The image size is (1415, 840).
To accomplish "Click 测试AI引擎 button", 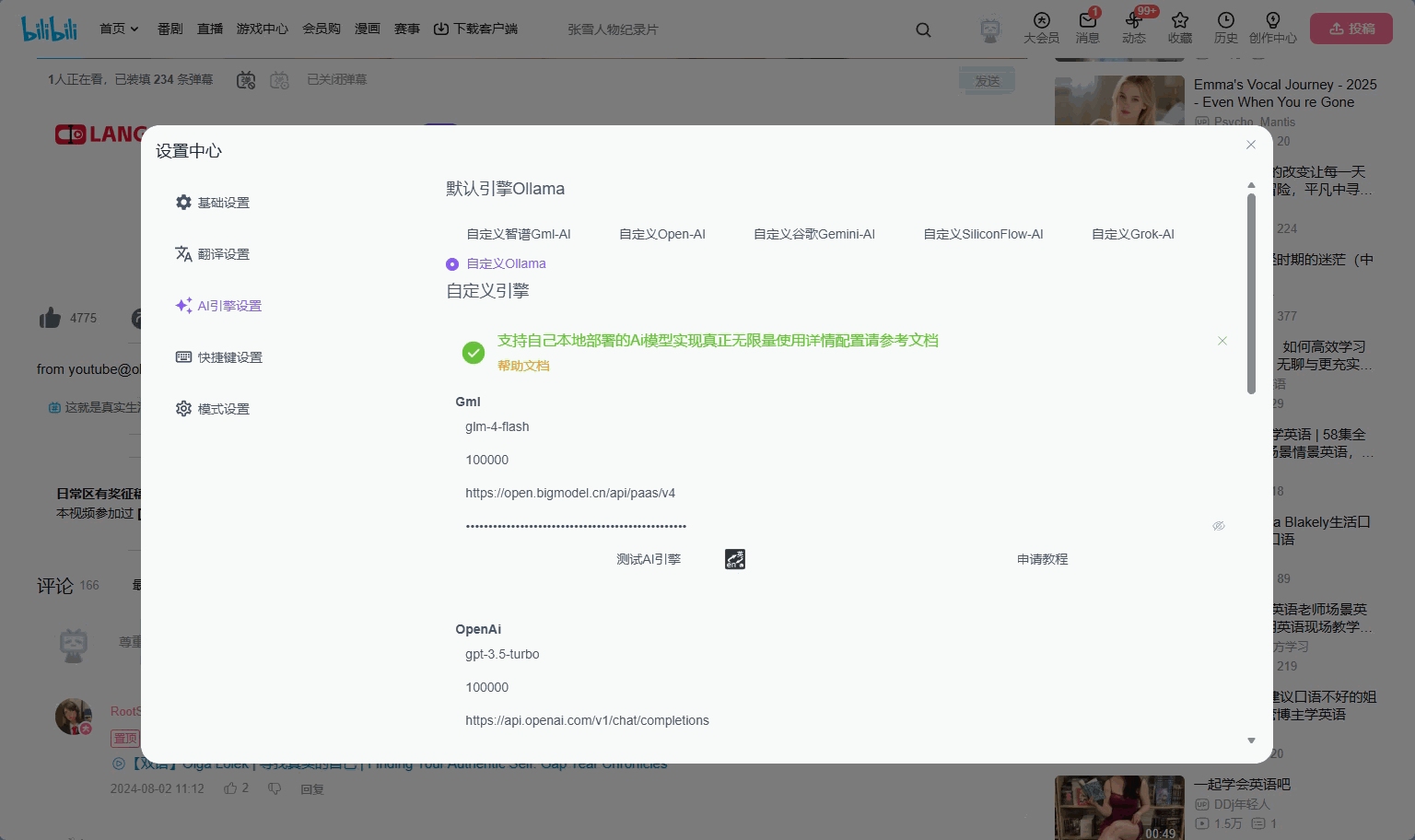I will 649,559.
